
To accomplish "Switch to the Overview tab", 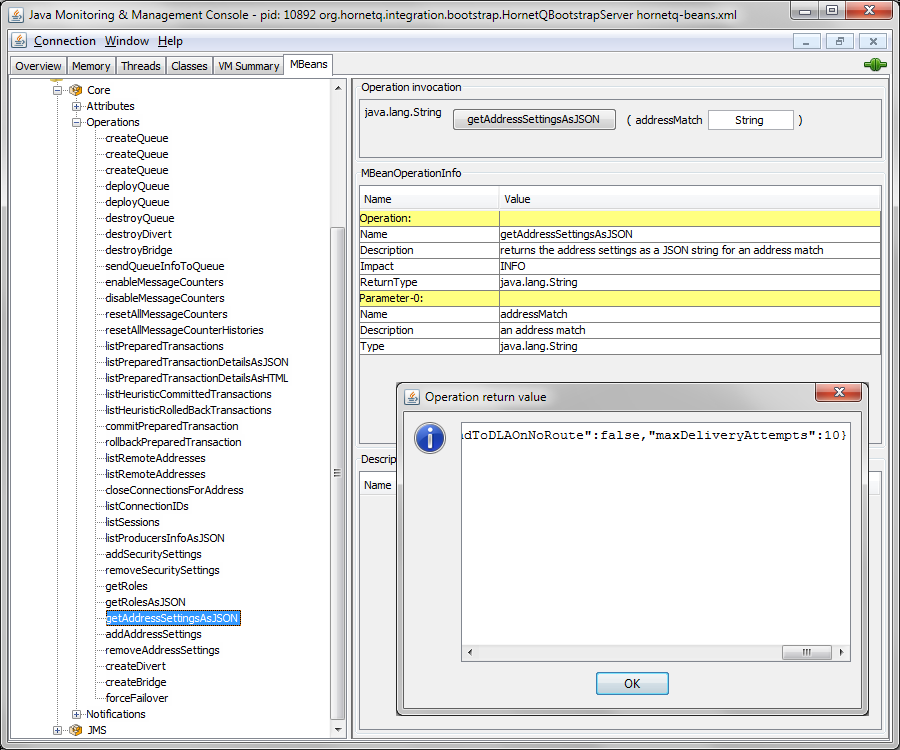I will pos(38,66).
